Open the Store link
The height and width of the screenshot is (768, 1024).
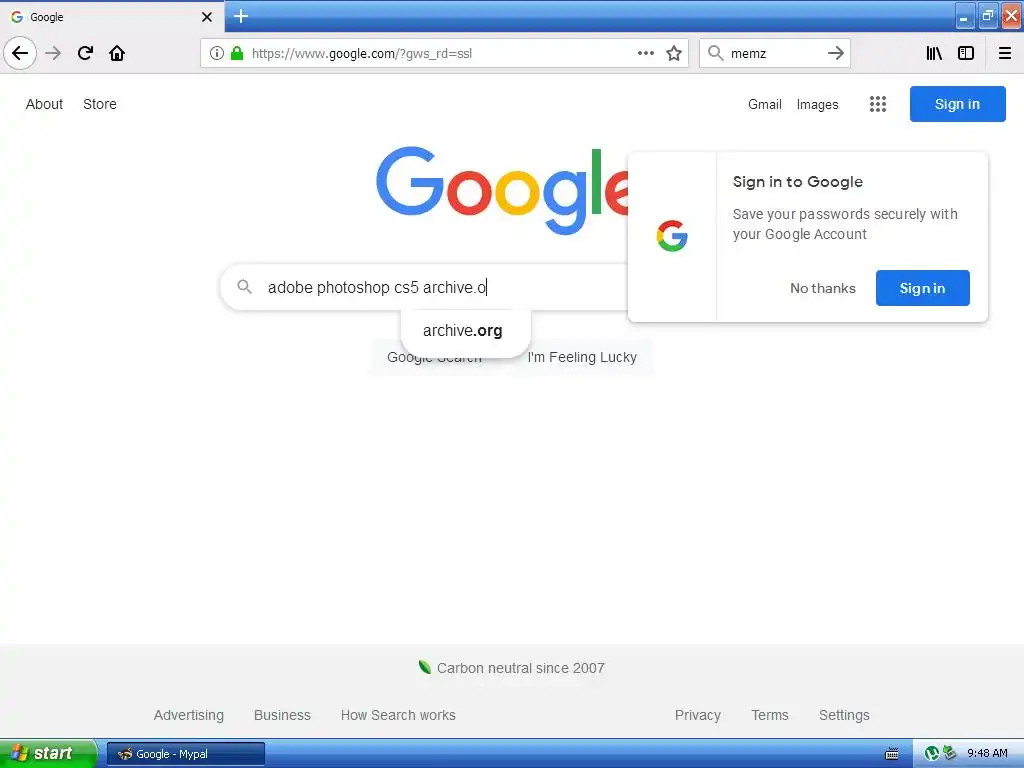coord(100,104)
